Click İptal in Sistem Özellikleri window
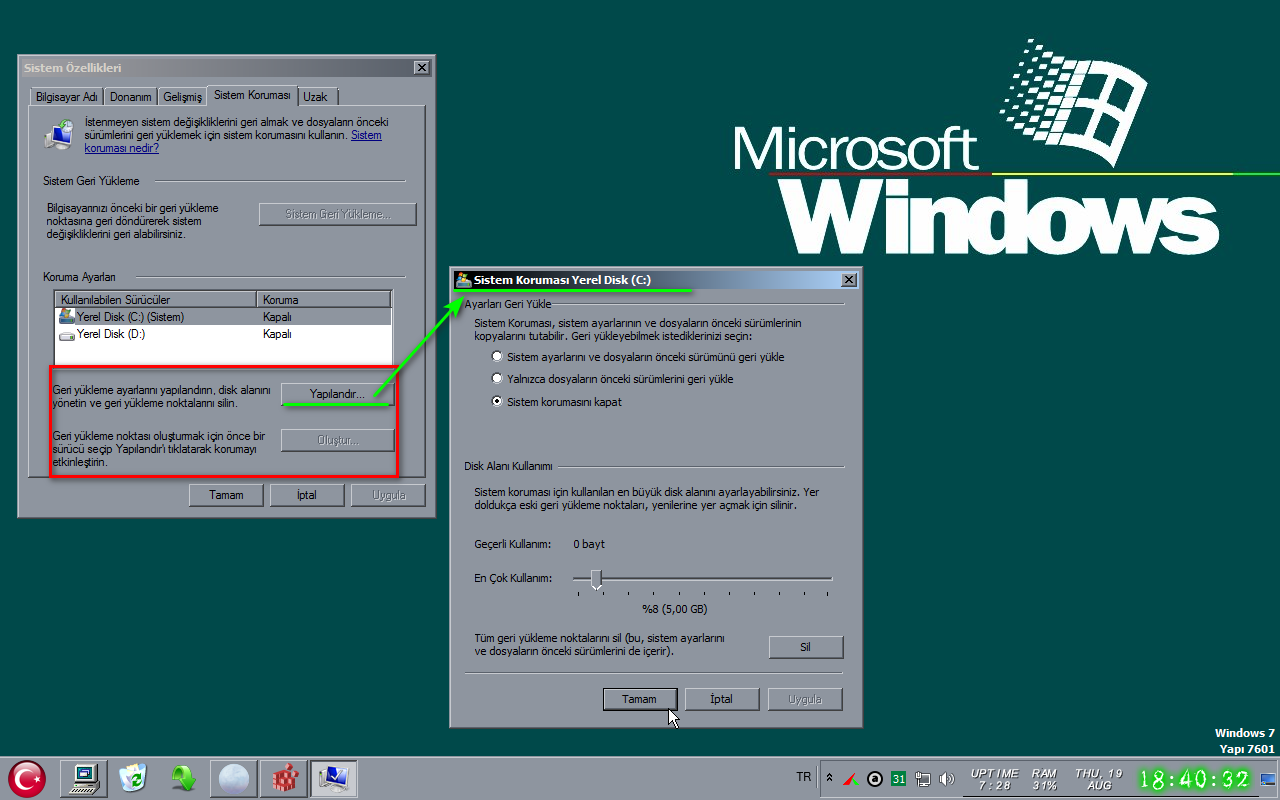Image resolution: width=1280 pixels, height=800 pixels. point(307,495)
